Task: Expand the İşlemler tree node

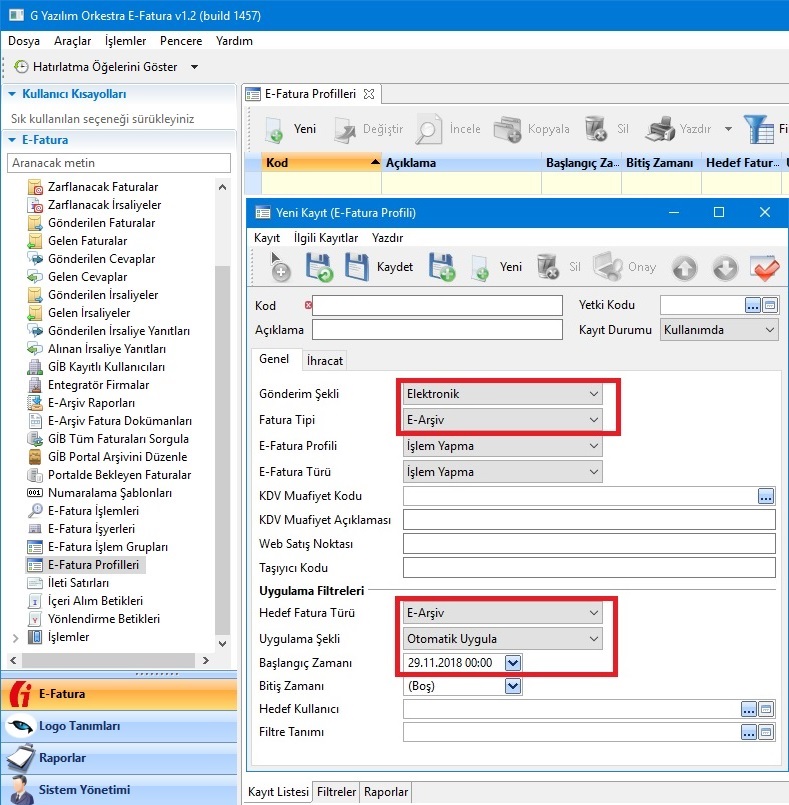Action: pos(15,638)
